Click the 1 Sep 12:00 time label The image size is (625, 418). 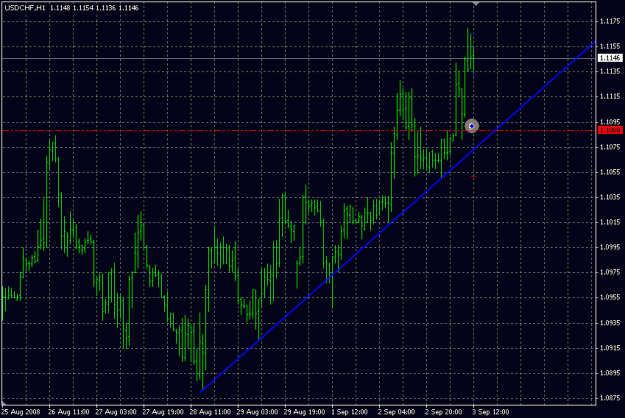pyautogui.click(x=350, y=412)
